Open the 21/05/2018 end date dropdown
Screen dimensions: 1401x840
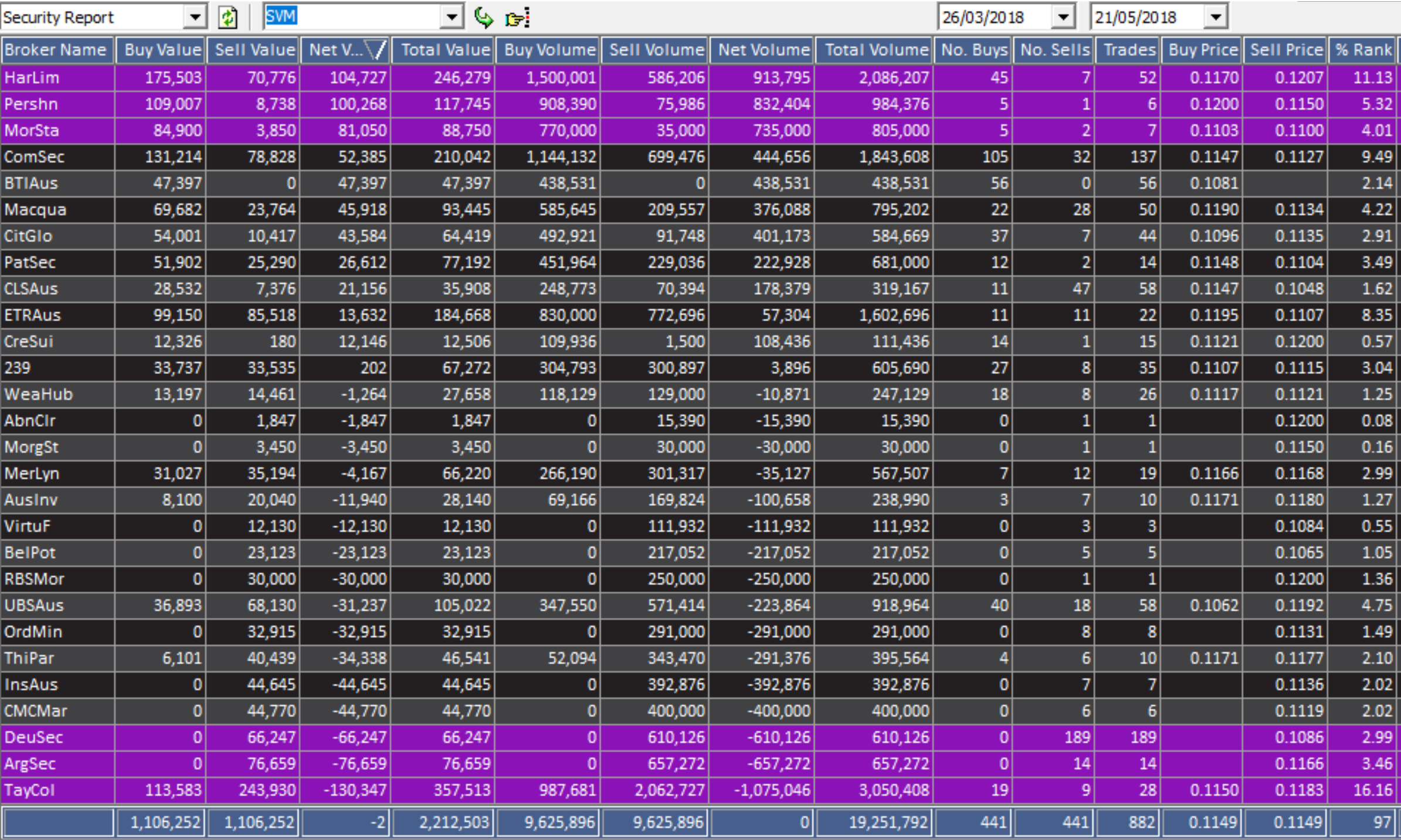1216,17
